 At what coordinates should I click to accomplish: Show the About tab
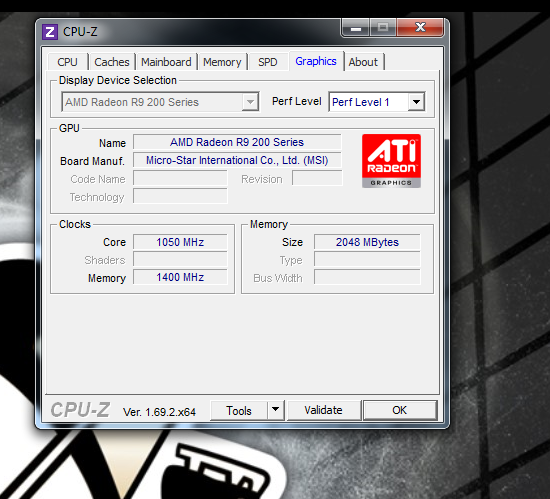click(x=363, y=62)
